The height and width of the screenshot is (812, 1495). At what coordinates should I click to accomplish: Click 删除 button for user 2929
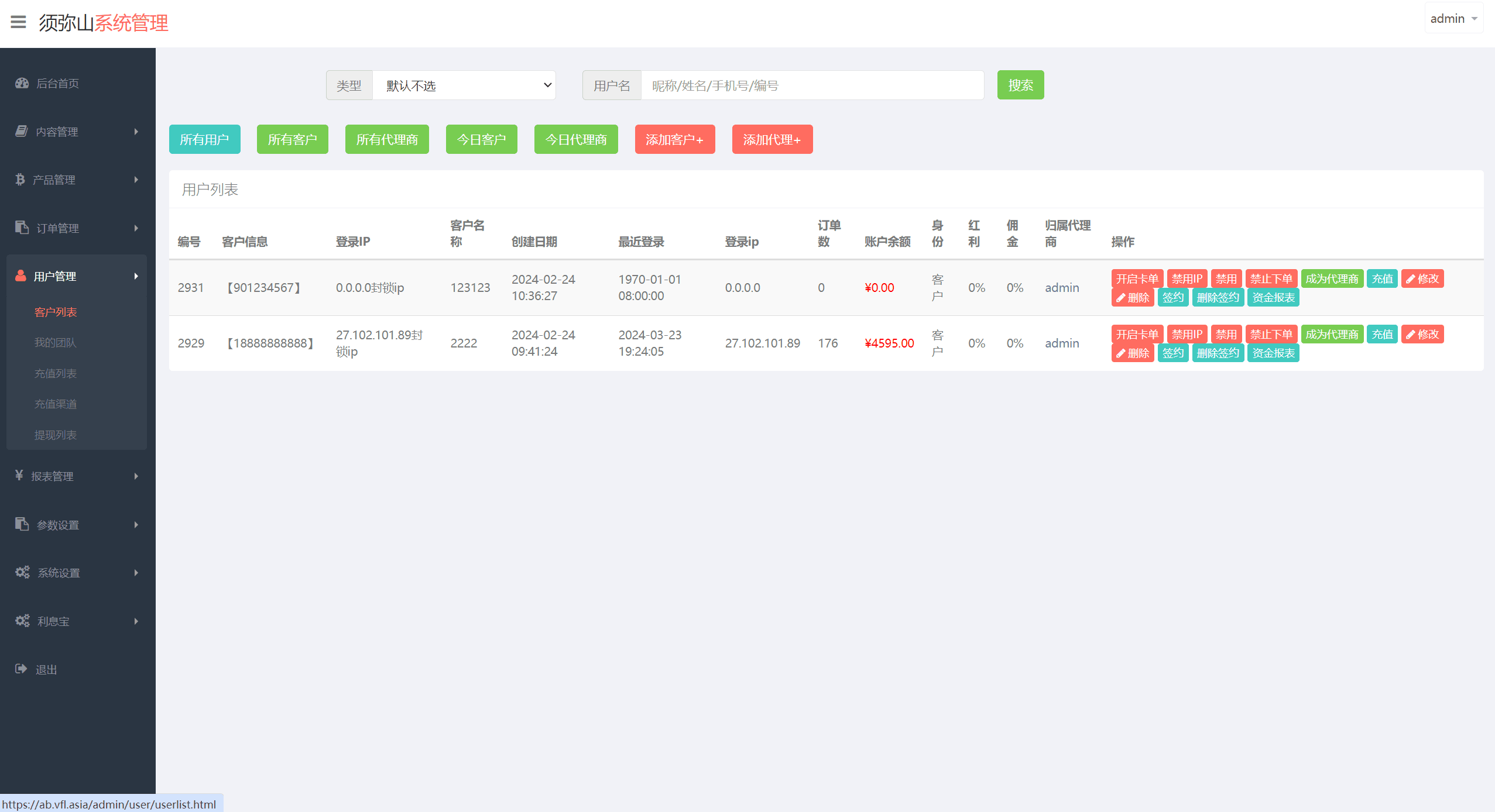(1132, 353)
